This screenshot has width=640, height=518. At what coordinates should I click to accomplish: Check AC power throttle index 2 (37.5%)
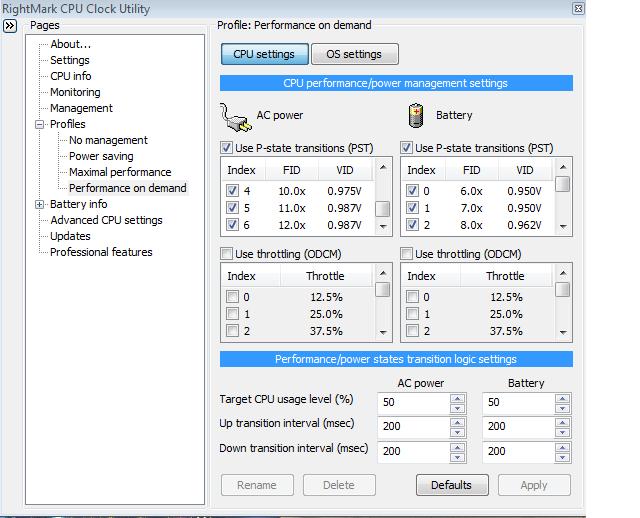(232, 330)
